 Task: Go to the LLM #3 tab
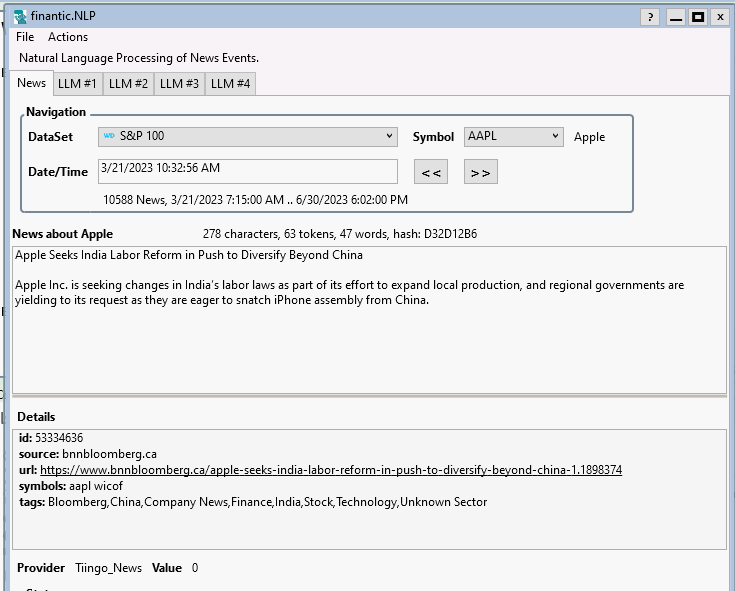click(179, 84)
